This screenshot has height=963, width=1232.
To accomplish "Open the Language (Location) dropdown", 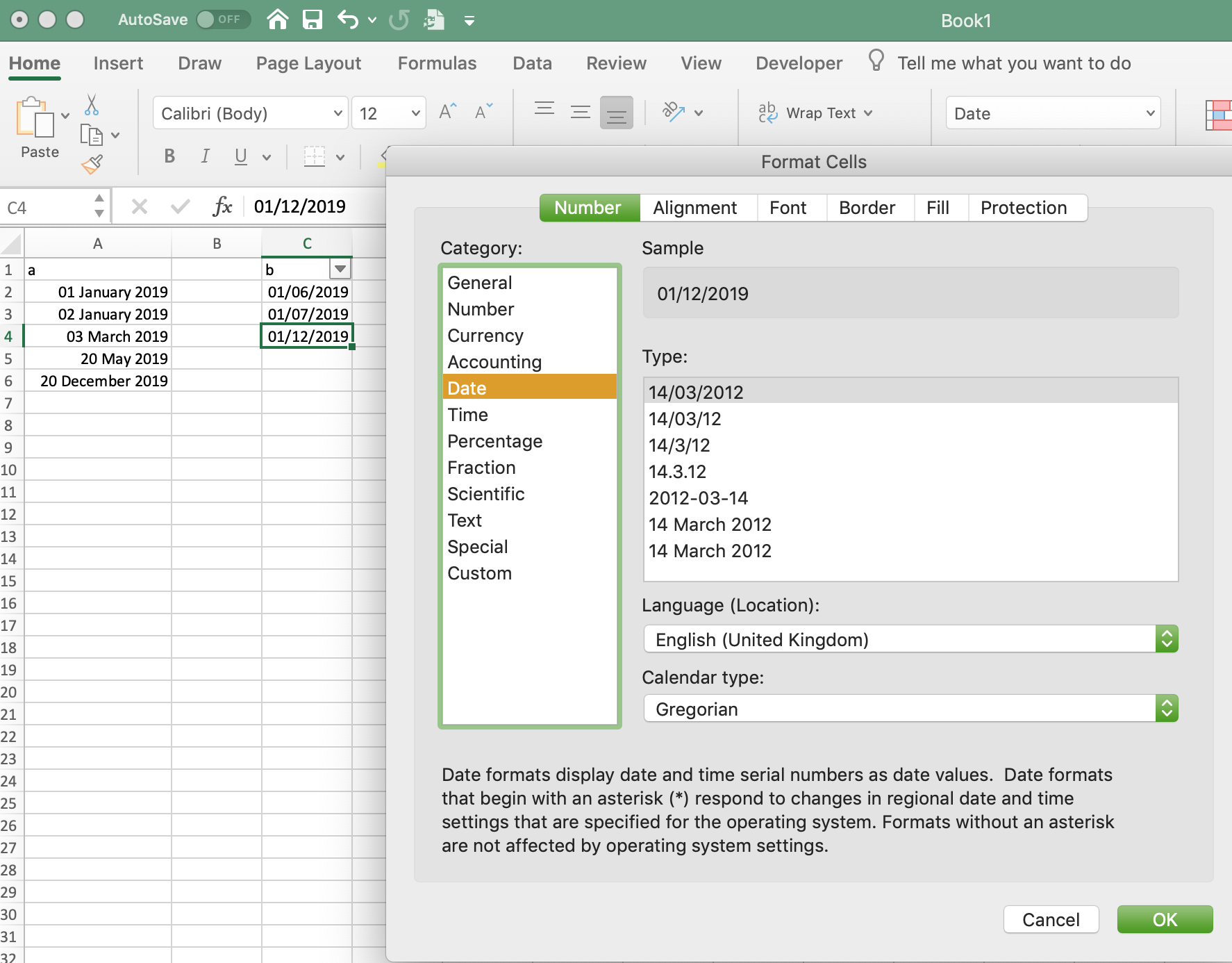I will 911,639.
